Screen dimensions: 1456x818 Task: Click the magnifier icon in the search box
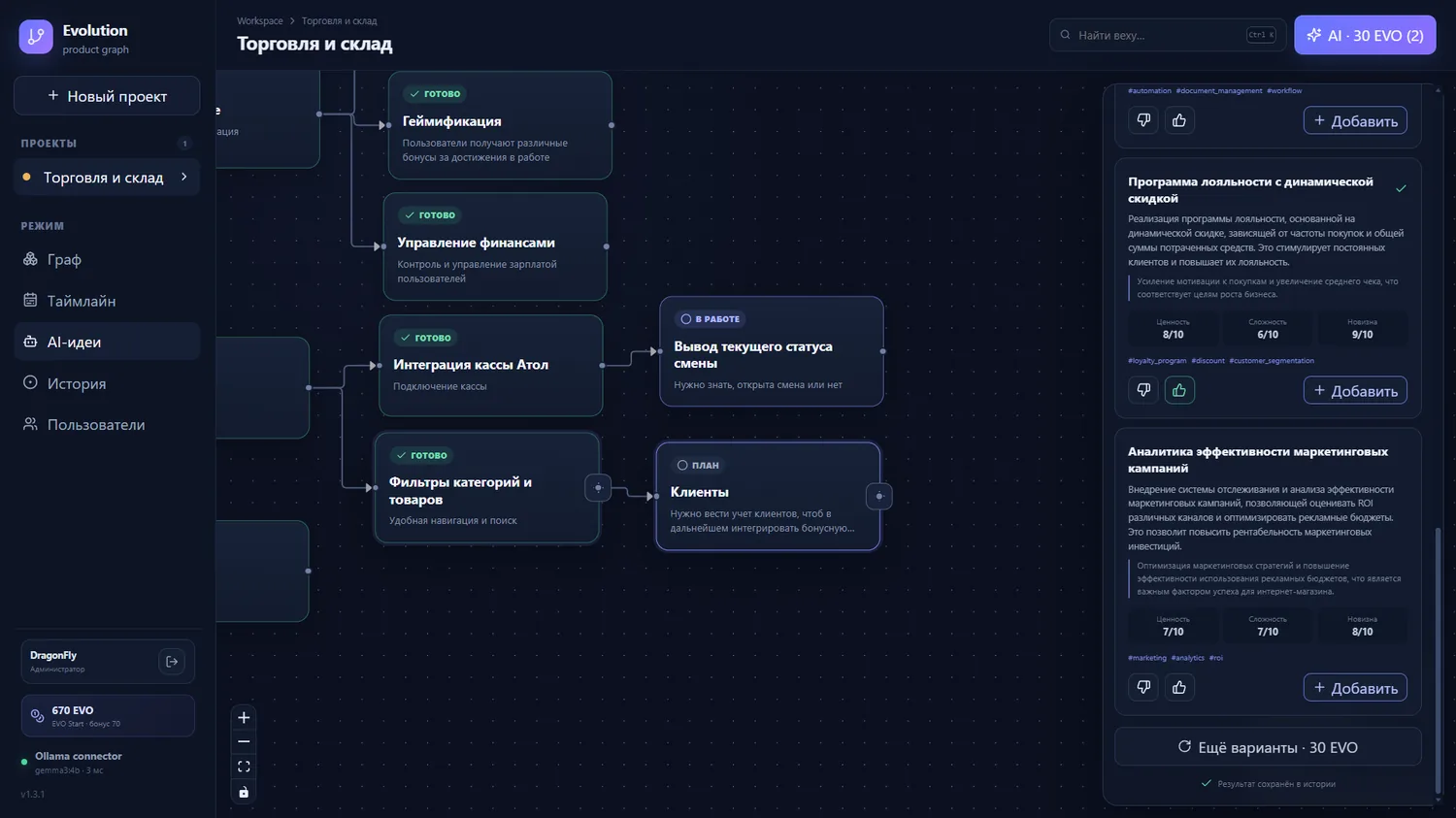(x=1065, y=35)
